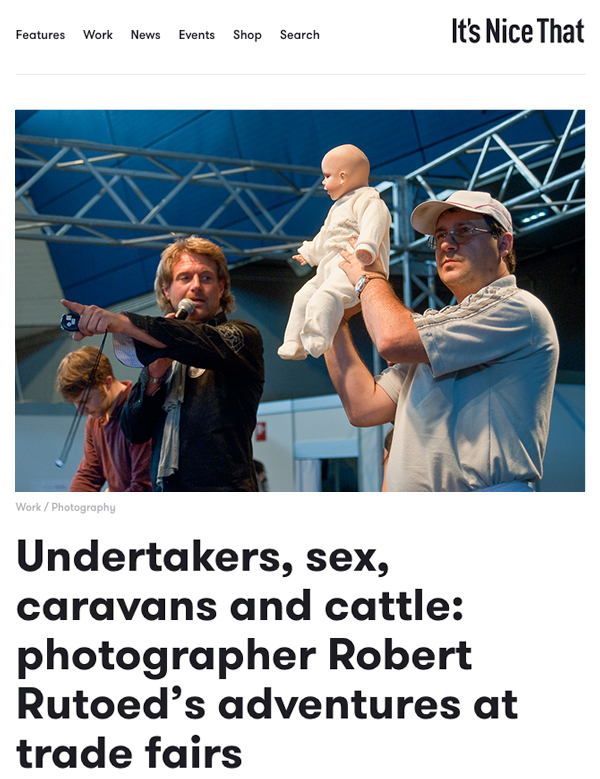Click the white cap on the man

click(460, 211)
